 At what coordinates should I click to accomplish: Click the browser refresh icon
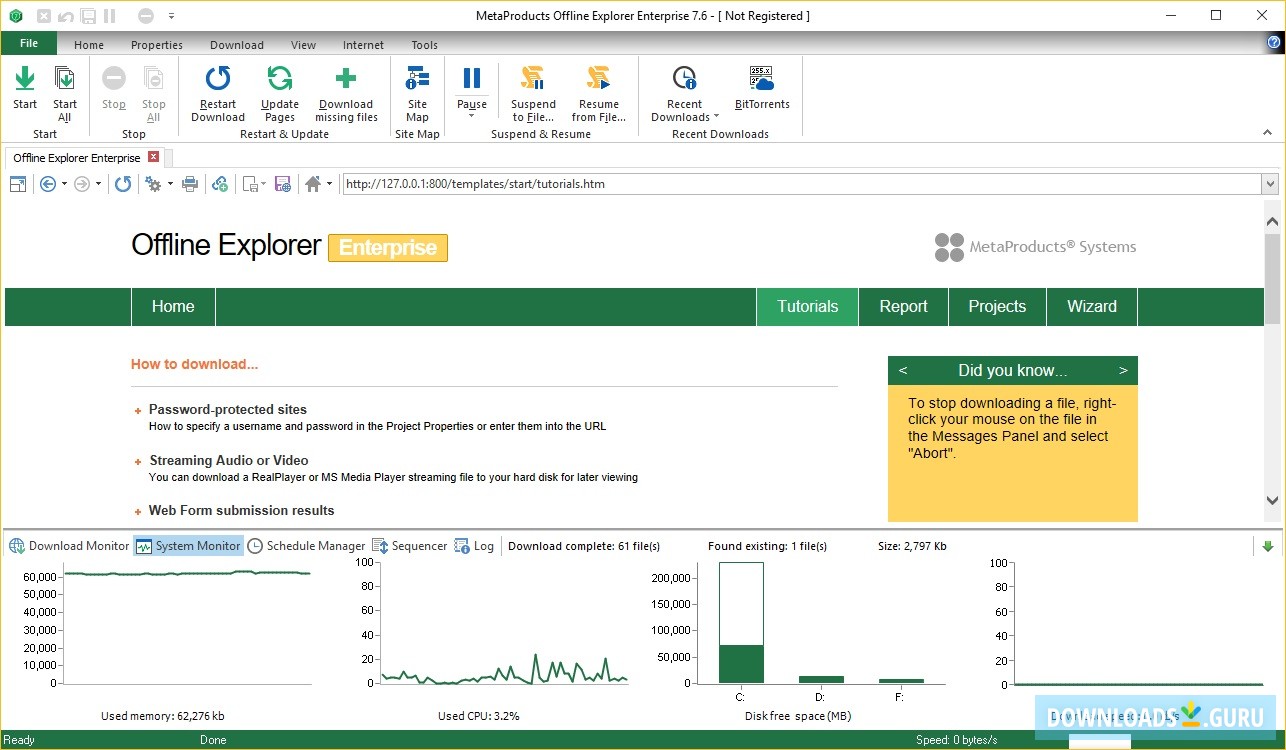click(x=123, y=184)
